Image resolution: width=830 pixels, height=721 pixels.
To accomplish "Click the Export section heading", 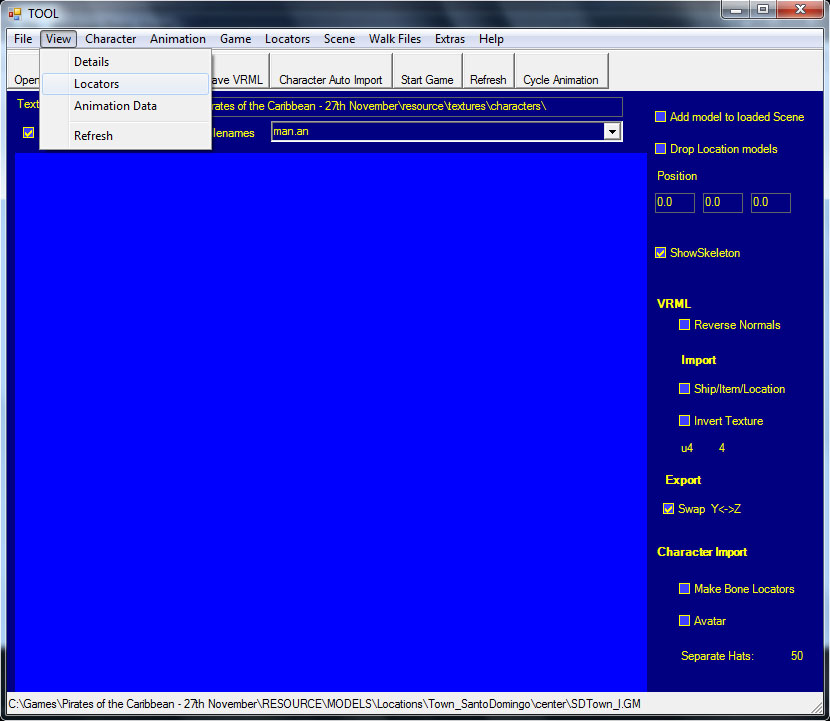I will (x=683, y=480).
